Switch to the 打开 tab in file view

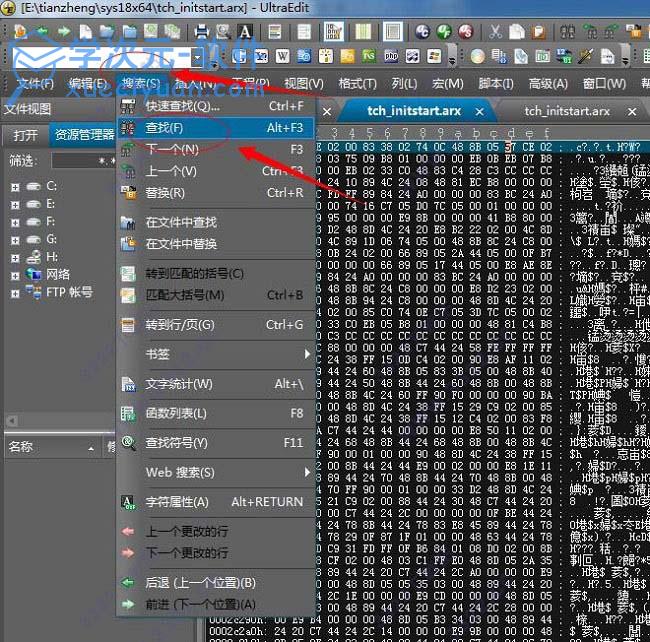coord(26,135)
